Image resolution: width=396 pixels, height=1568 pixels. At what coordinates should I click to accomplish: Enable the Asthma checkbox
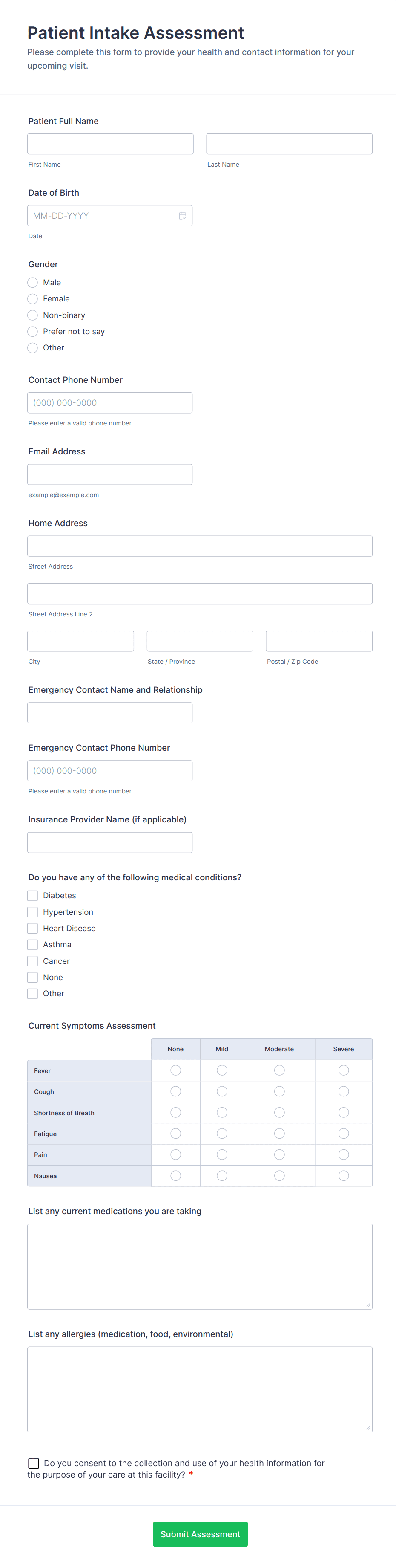(32, 944)
